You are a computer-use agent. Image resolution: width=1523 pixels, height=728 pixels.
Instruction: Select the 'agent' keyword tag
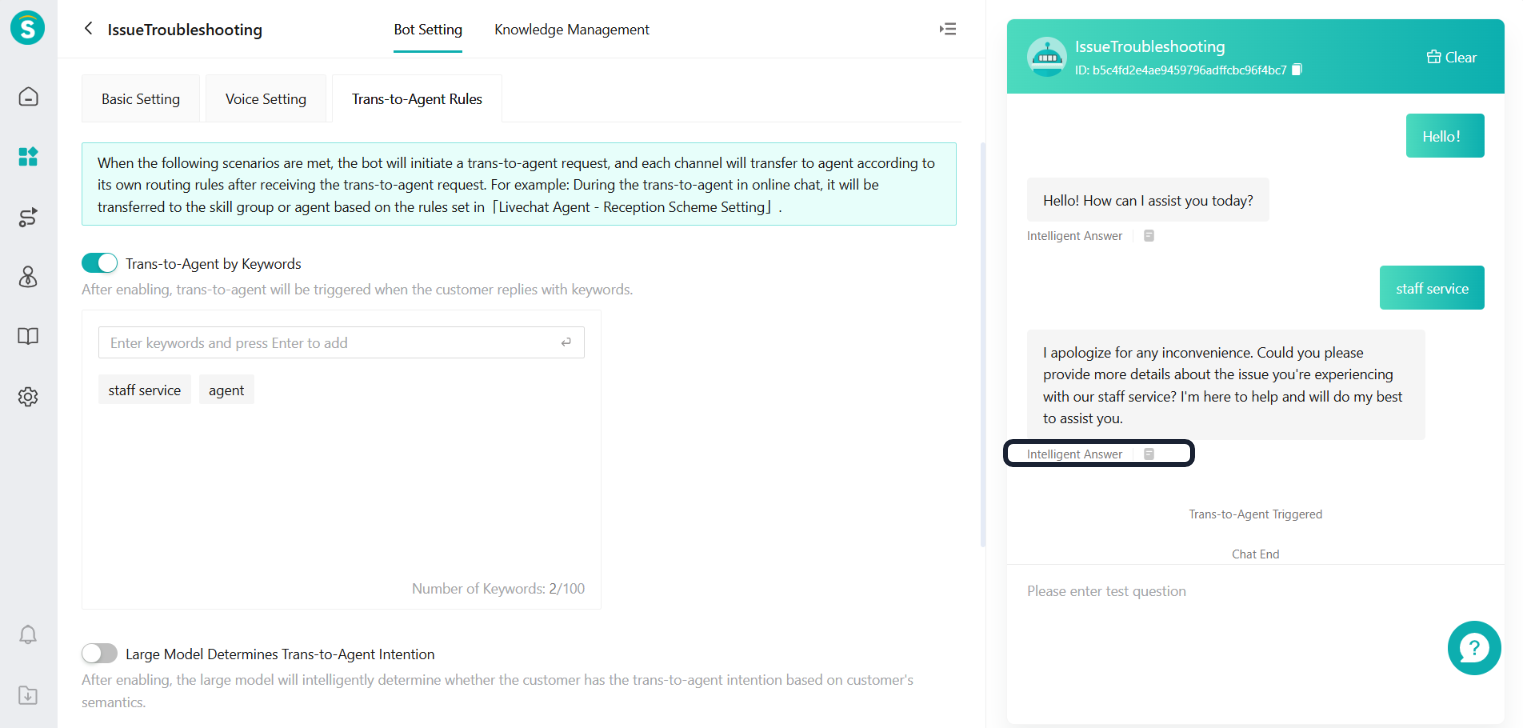227,390
